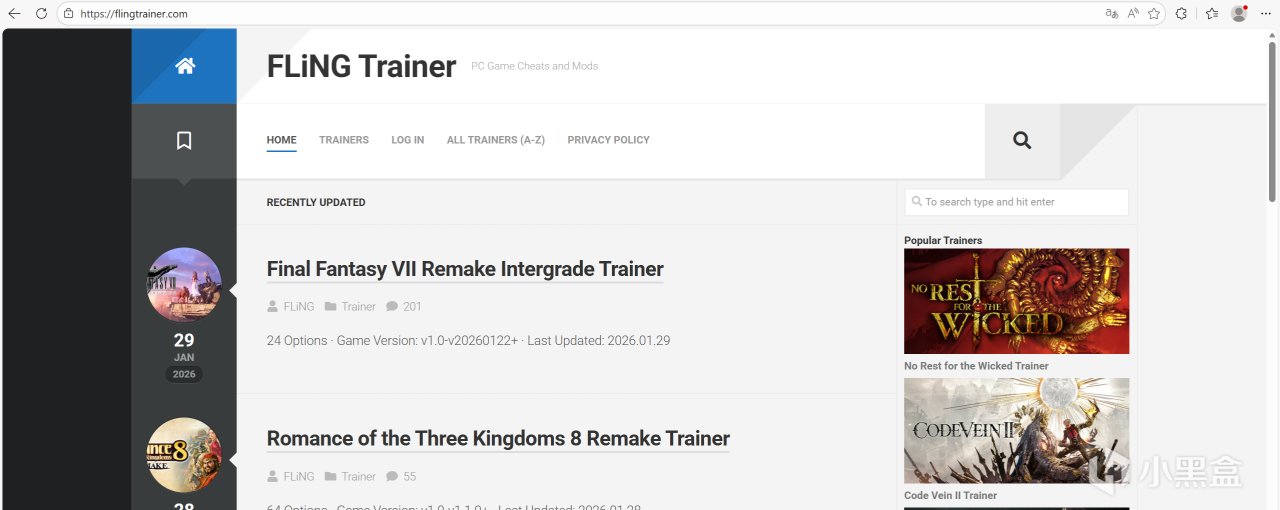Click the 201 comments link

coord(412,307)
